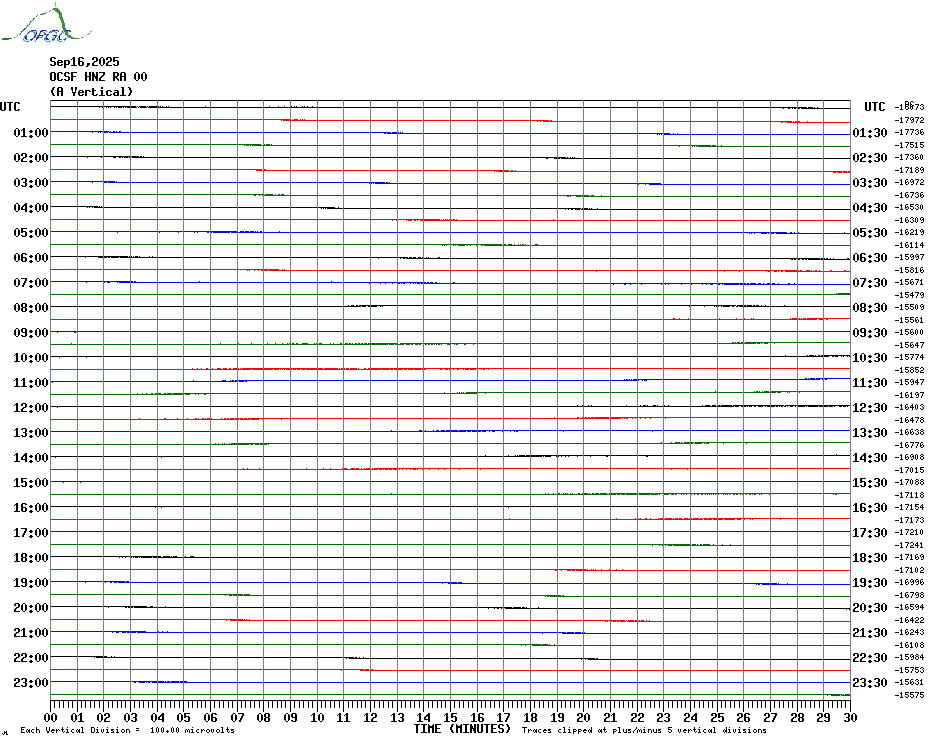Click the left 21:00 hour label
The image size is (930, 744).
[x=31, y=632]
